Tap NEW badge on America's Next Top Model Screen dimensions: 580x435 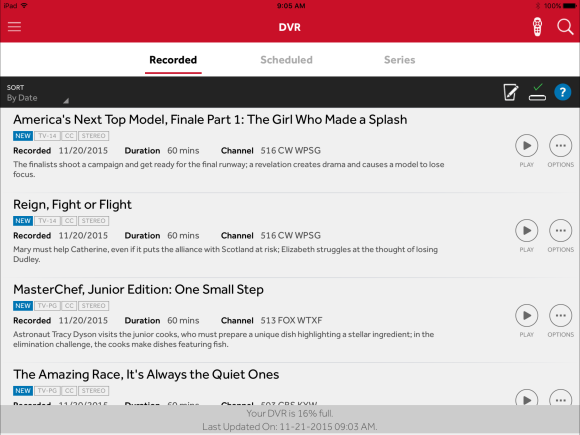23,136
